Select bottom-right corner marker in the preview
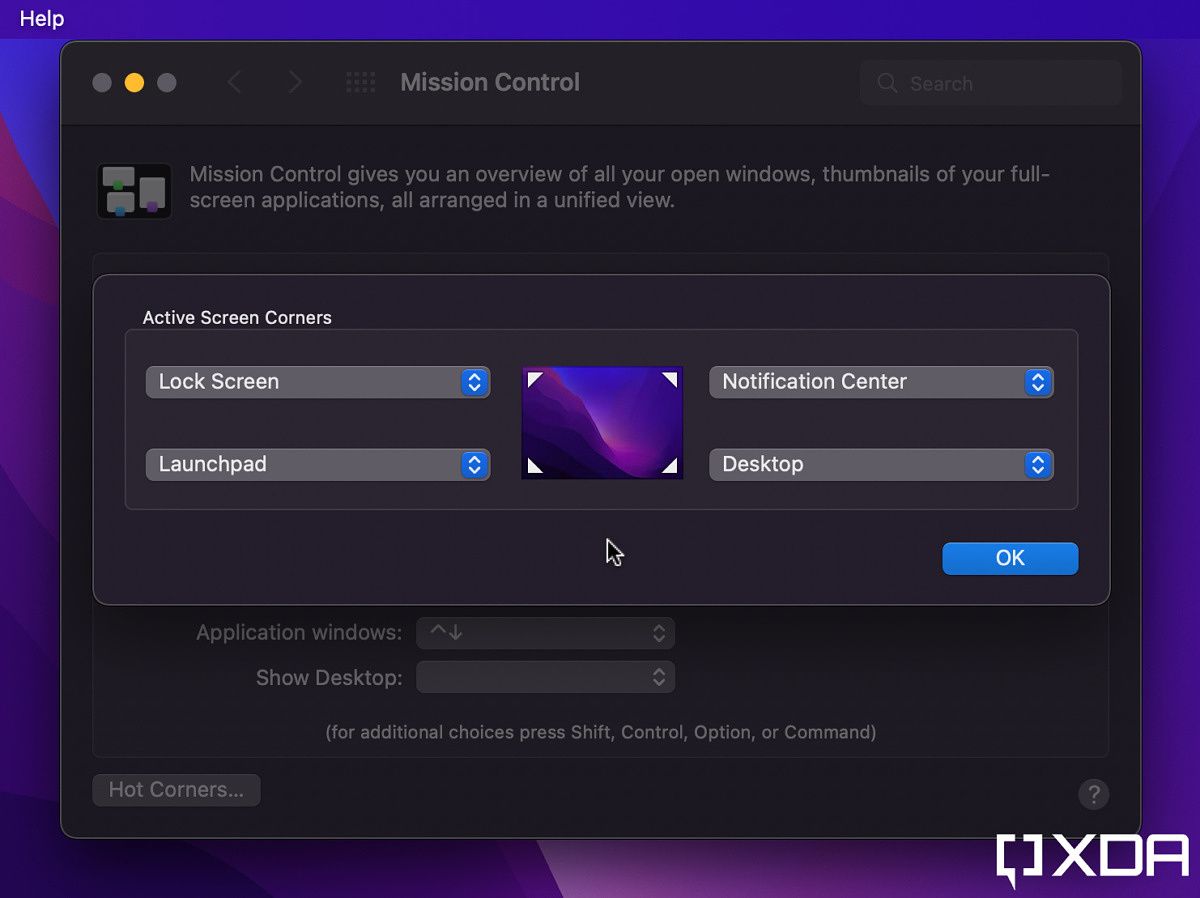Image resolution: width=1200 pixels, height=898 pixels. click(670, 466)
